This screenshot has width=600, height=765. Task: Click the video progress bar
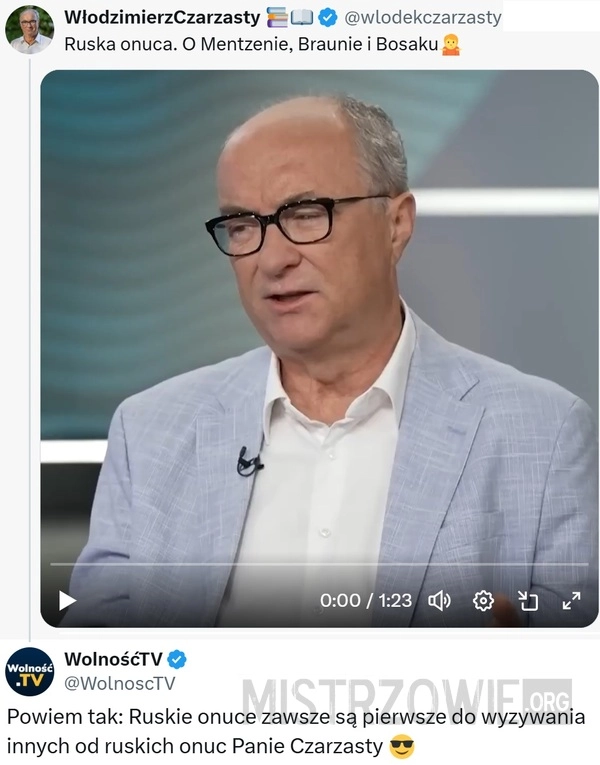pos(320,564)
